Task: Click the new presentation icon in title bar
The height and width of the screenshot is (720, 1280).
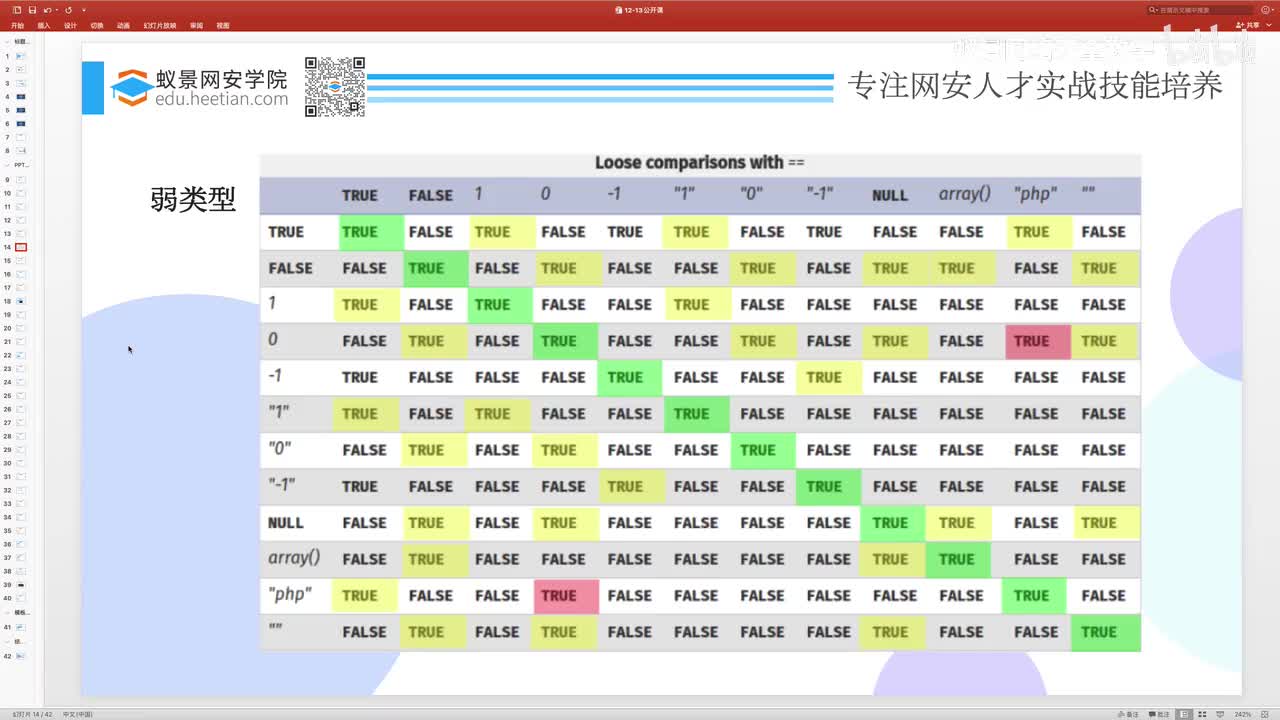Action: pyautogui.click(x=17, y=10)
